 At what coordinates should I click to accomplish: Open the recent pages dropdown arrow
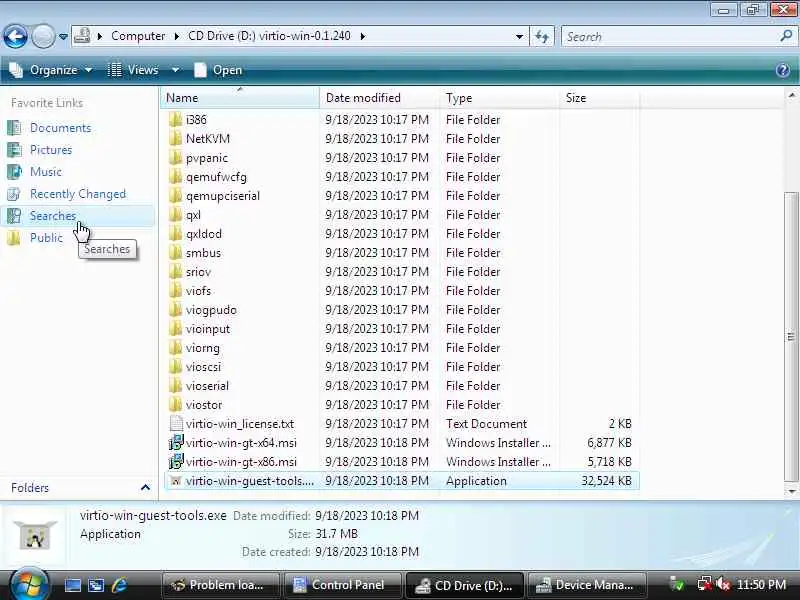pos(63,37)
